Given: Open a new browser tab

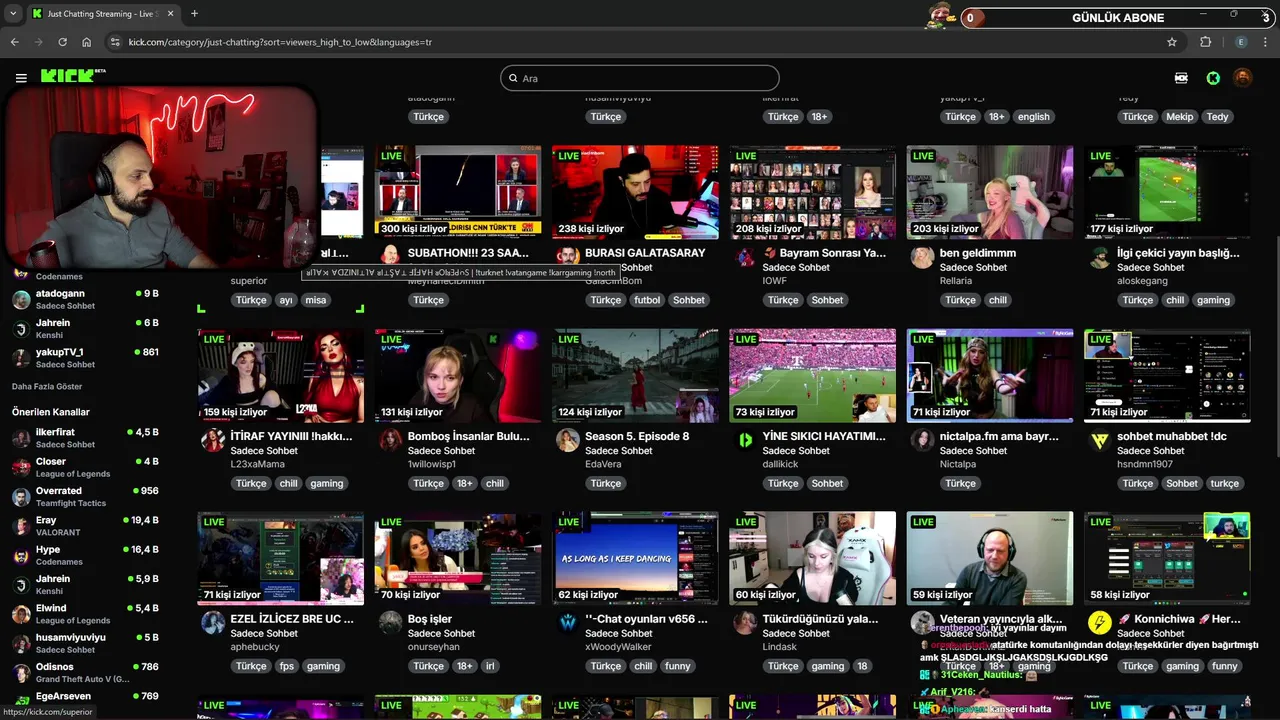Looking at the screenshot, I should tap(194, 14).
